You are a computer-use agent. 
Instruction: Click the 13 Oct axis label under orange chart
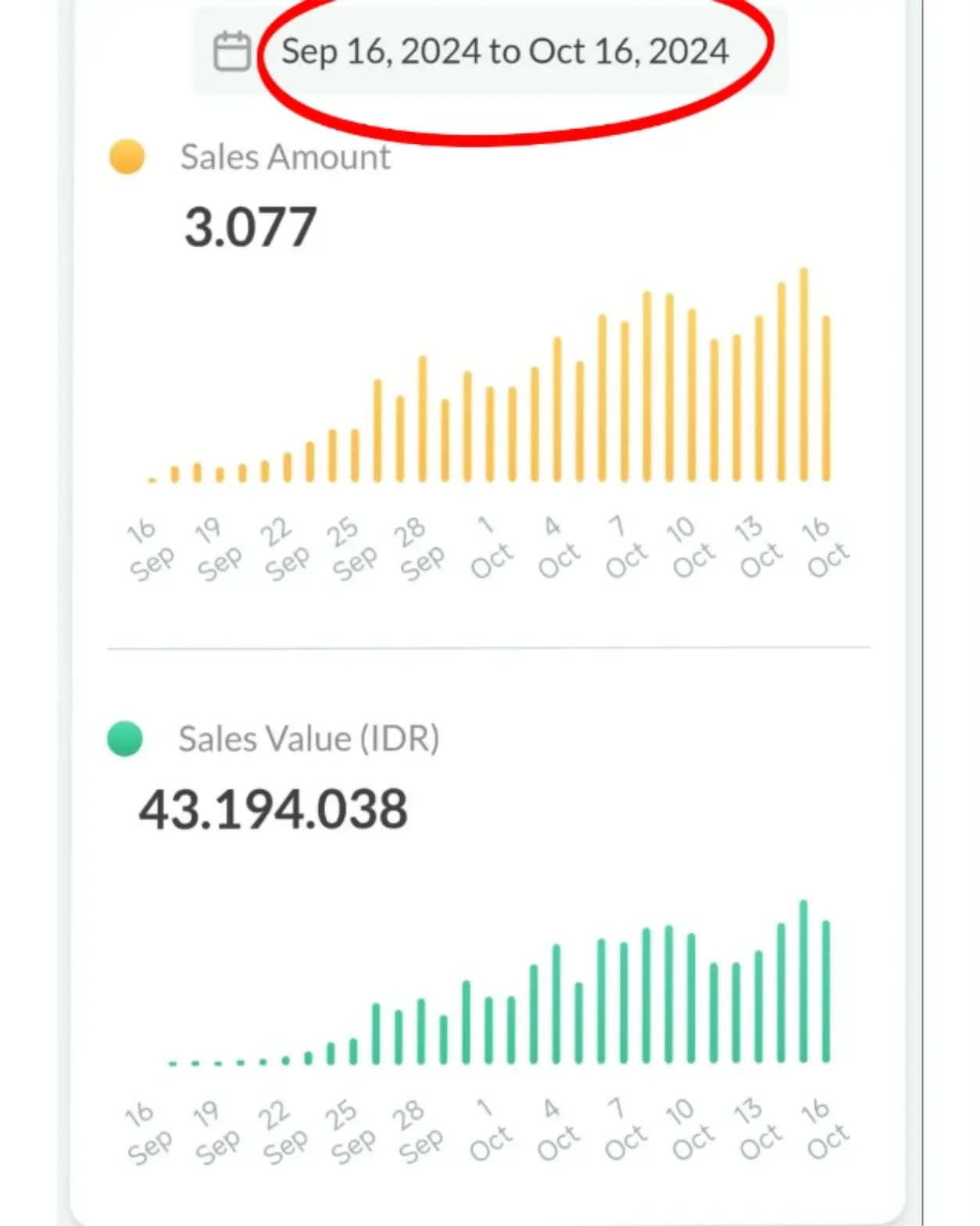[x=758, y=550]
